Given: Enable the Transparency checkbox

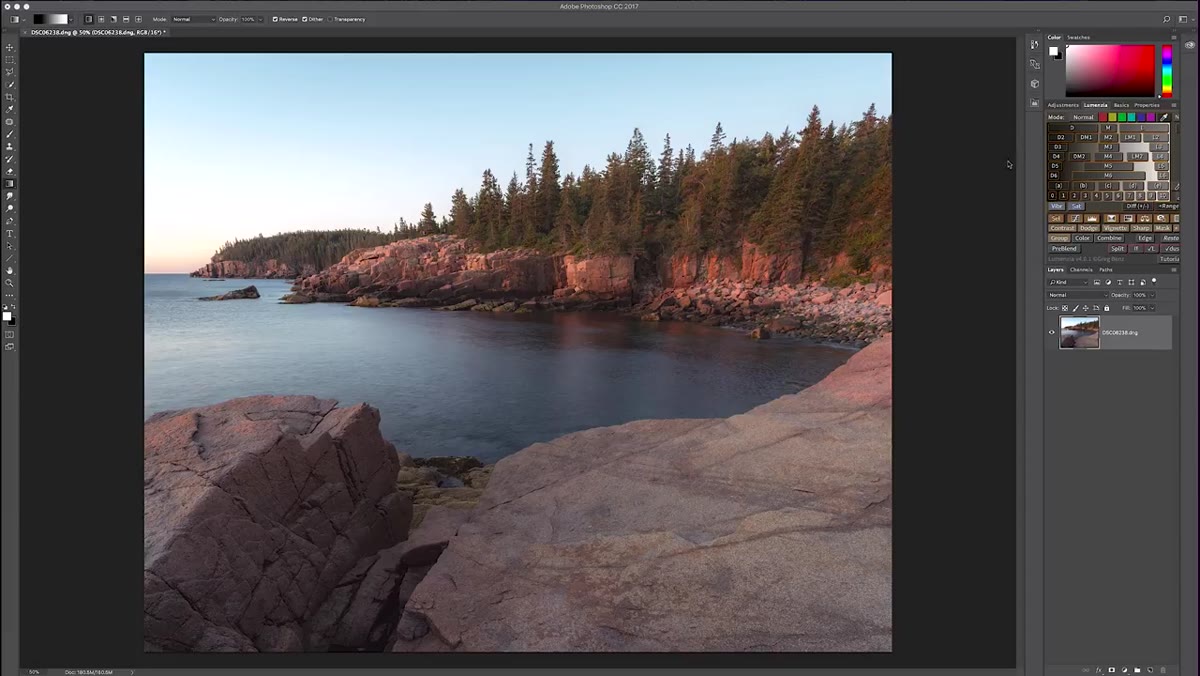Looking at the screenshot, I should click(x=330, y=19).
